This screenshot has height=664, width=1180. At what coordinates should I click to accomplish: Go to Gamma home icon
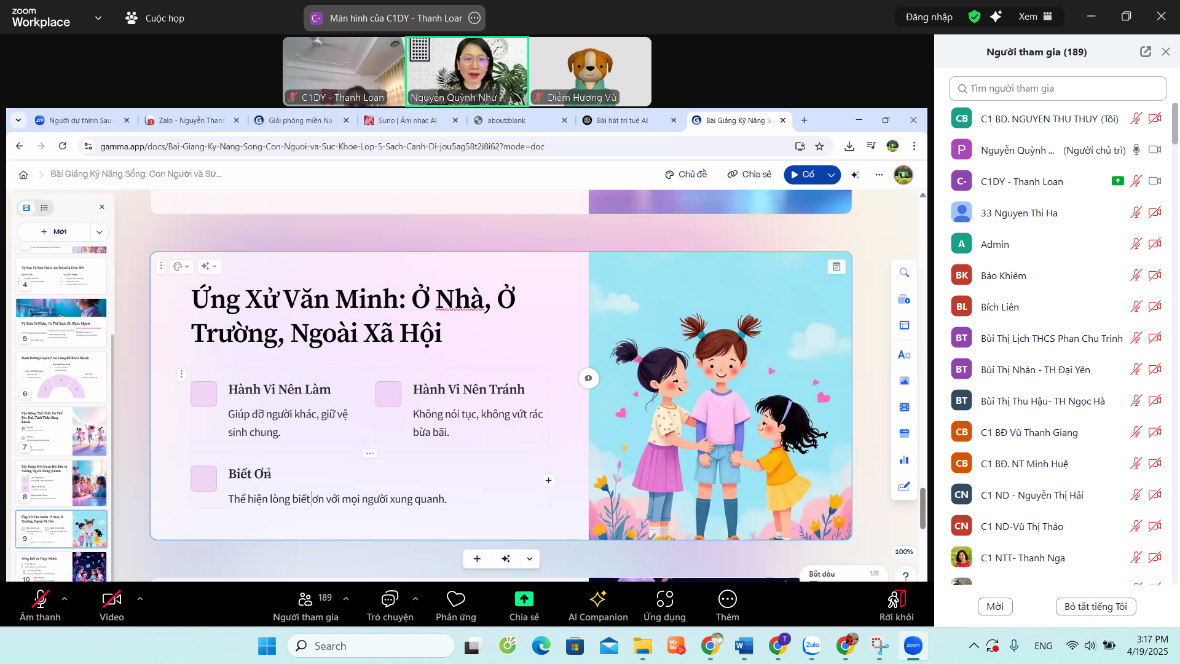pyautogui.click(x=23, y=174)
